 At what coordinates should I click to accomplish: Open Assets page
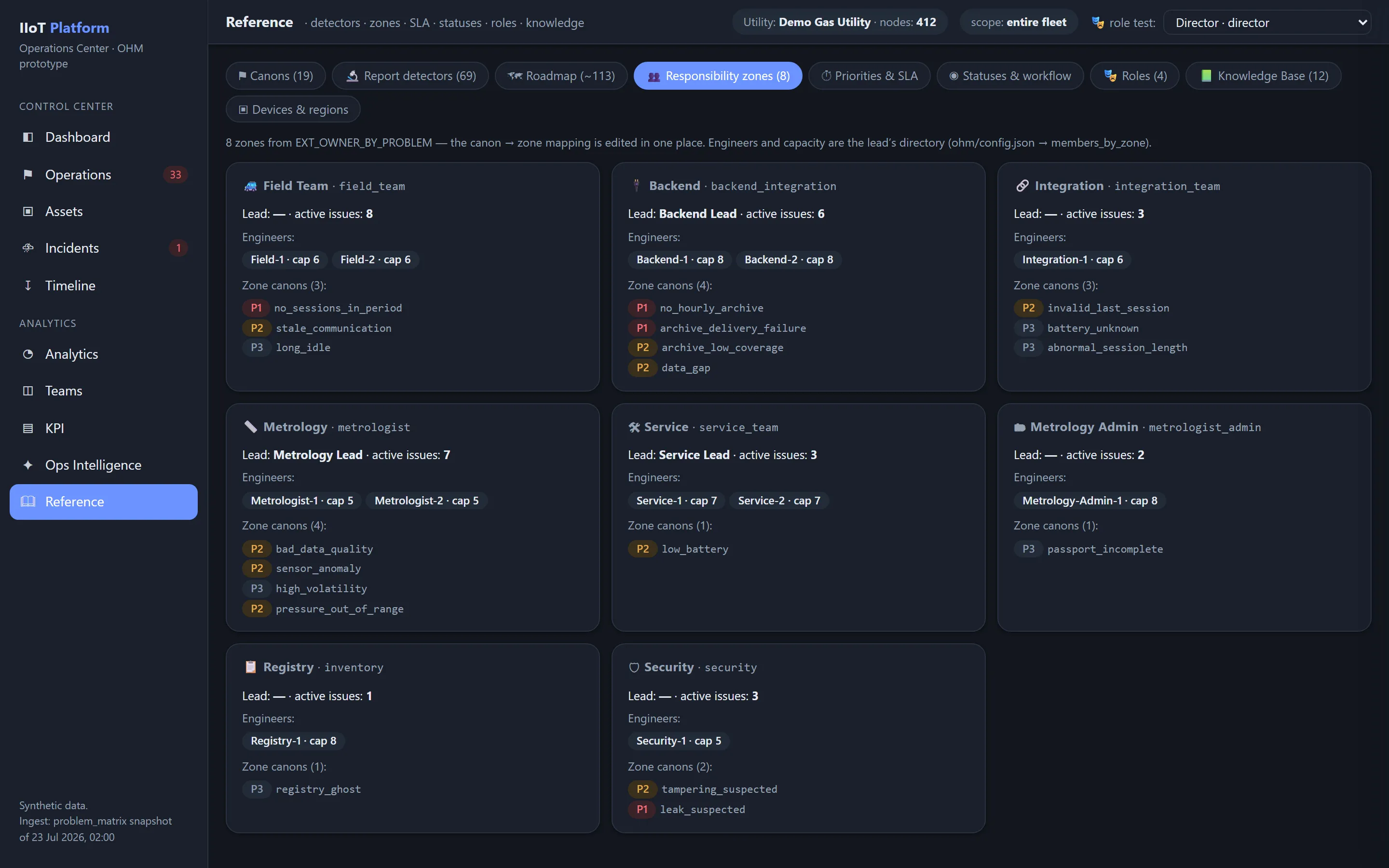pyautogui.click(x=103, y=212)
